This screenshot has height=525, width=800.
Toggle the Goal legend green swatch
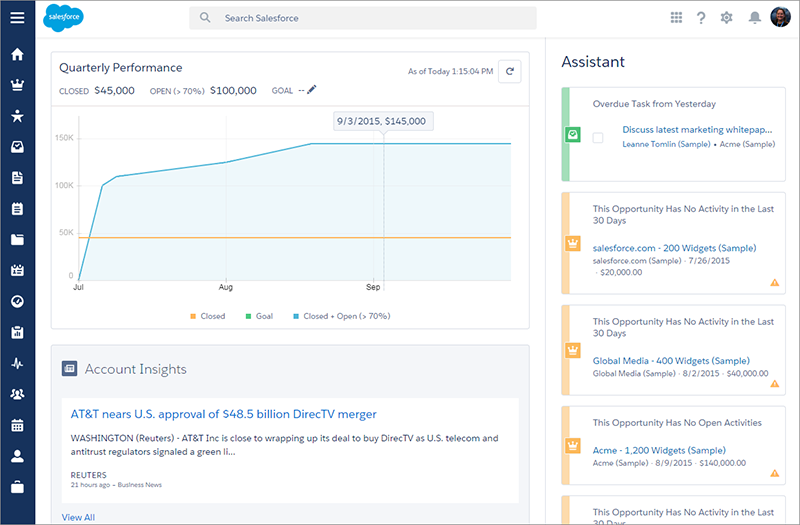tap(248, 316)
